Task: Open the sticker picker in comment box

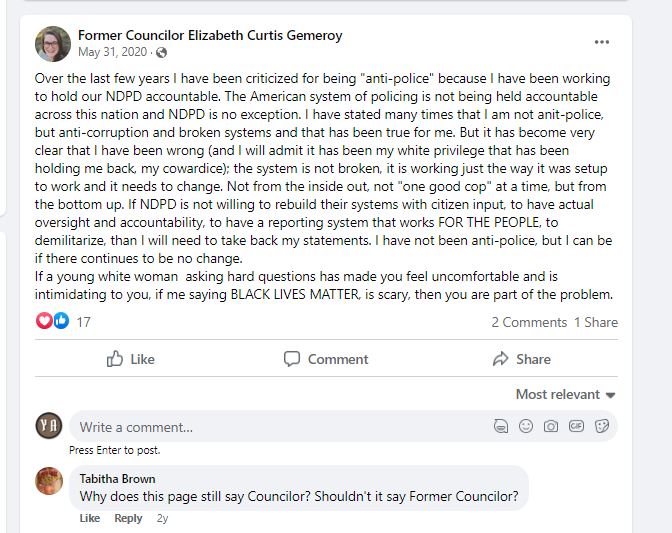Action: (x=602, y=426)
